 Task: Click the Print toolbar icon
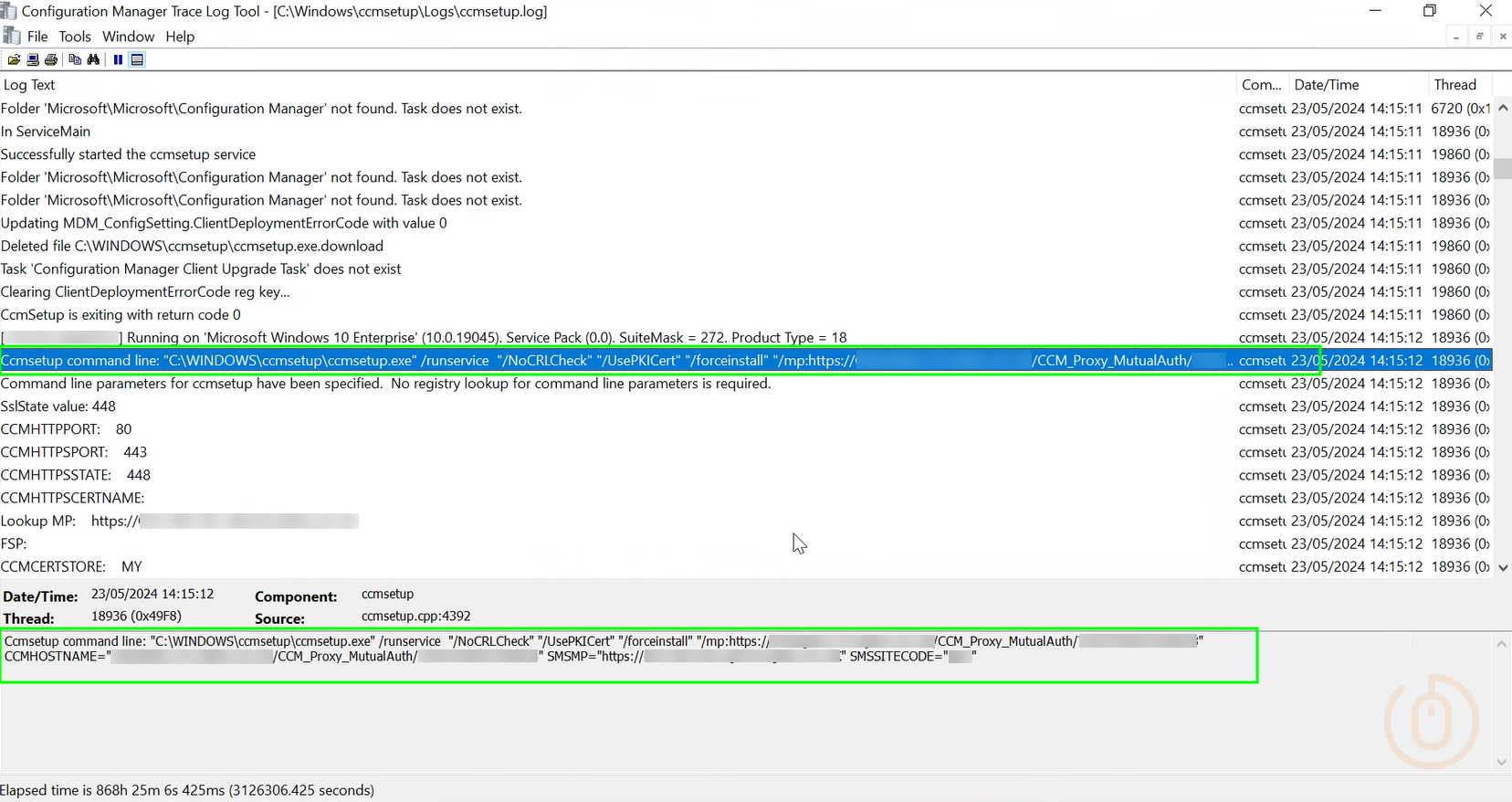point(51,59)
